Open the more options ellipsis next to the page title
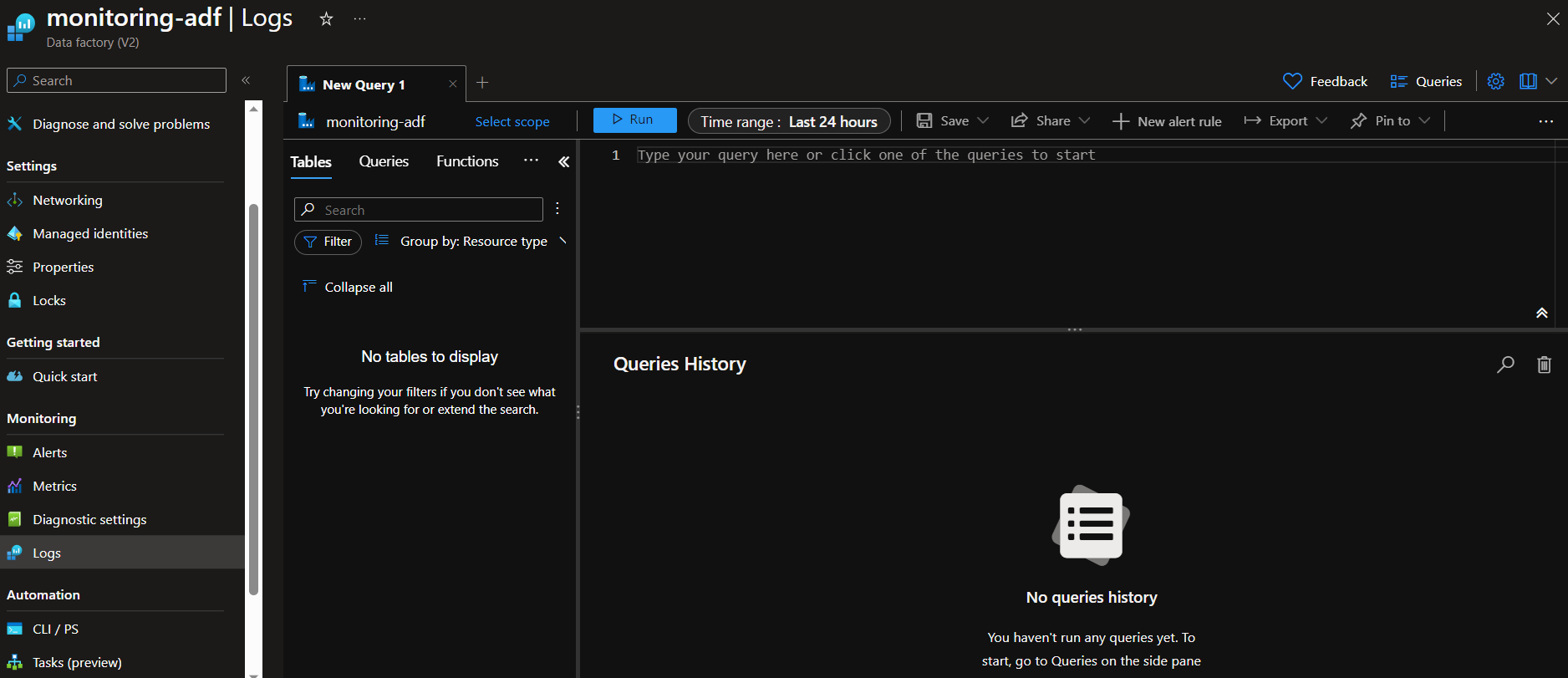 pyautogui.click(x=359, y=18)
